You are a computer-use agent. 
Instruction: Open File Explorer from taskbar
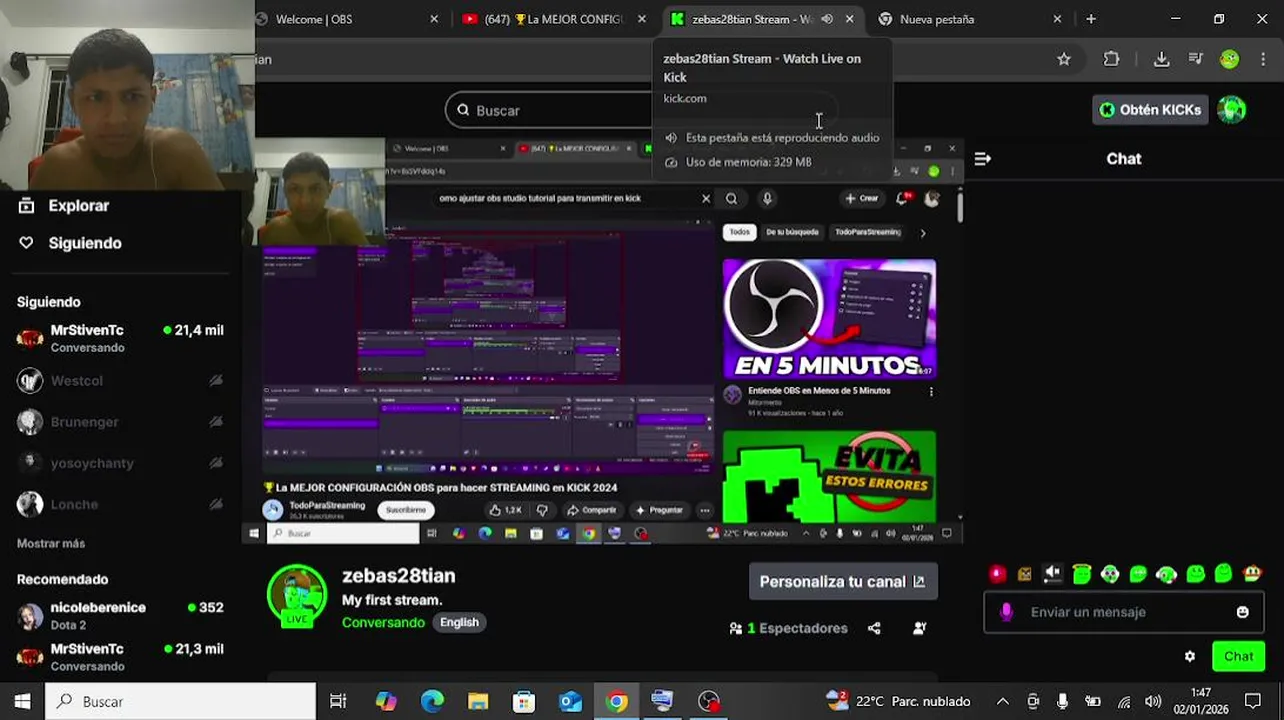478,701
